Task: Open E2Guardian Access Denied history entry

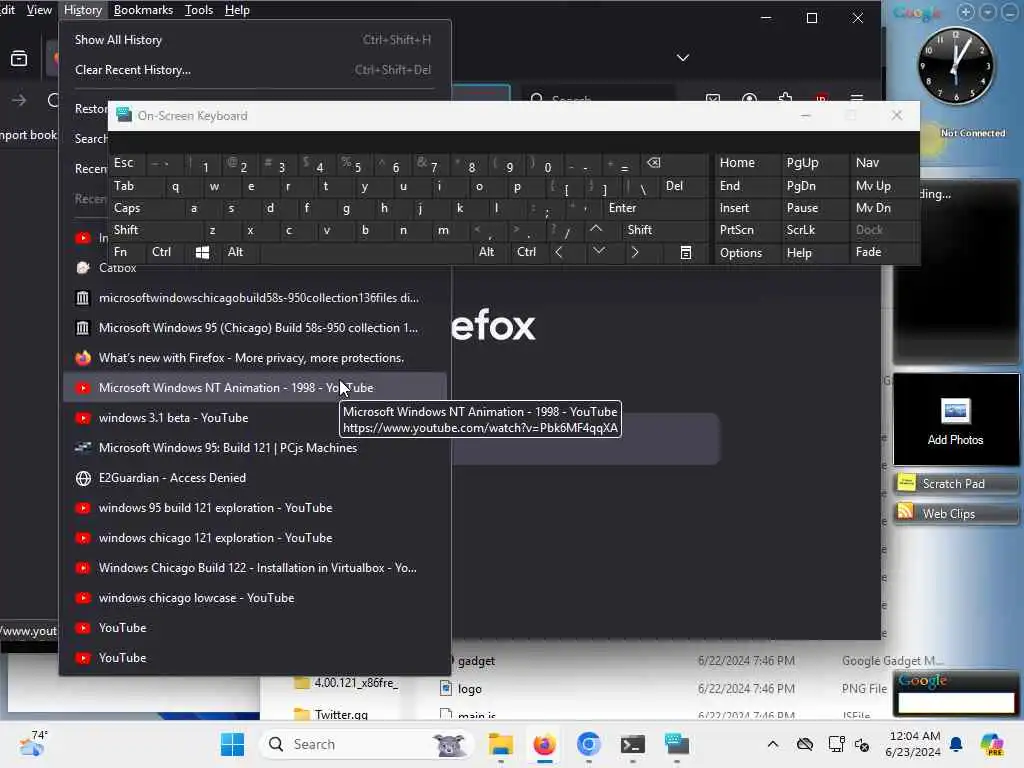Action: (255, 478)
